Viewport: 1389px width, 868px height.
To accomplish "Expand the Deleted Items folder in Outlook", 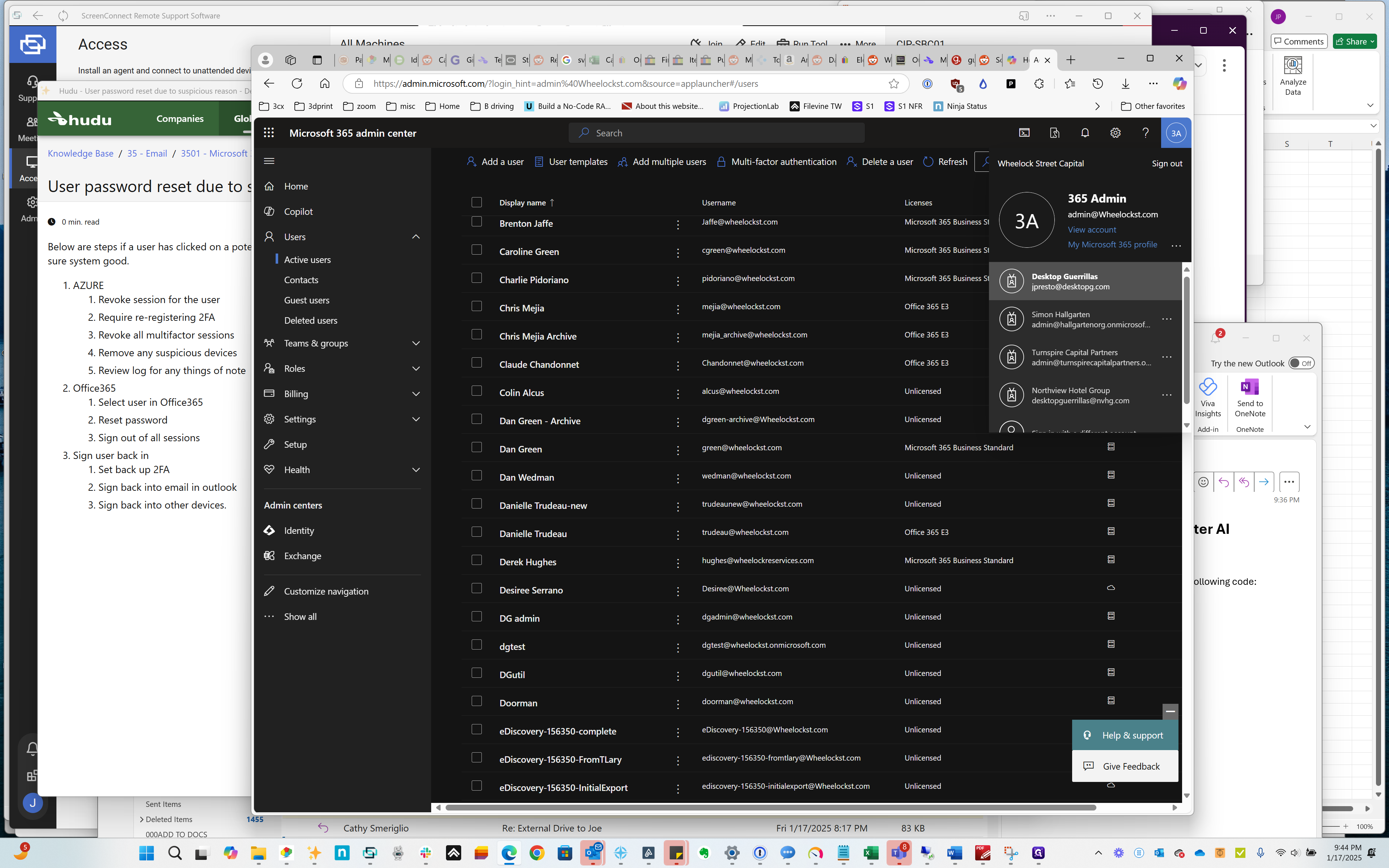I will click(142, 819).
